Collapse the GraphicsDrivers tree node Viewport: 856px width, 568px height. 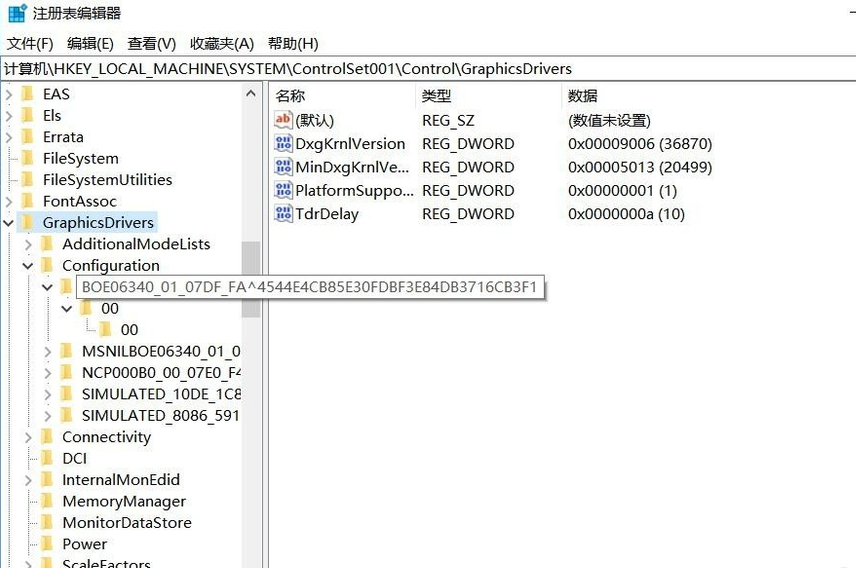coord(8,223)
